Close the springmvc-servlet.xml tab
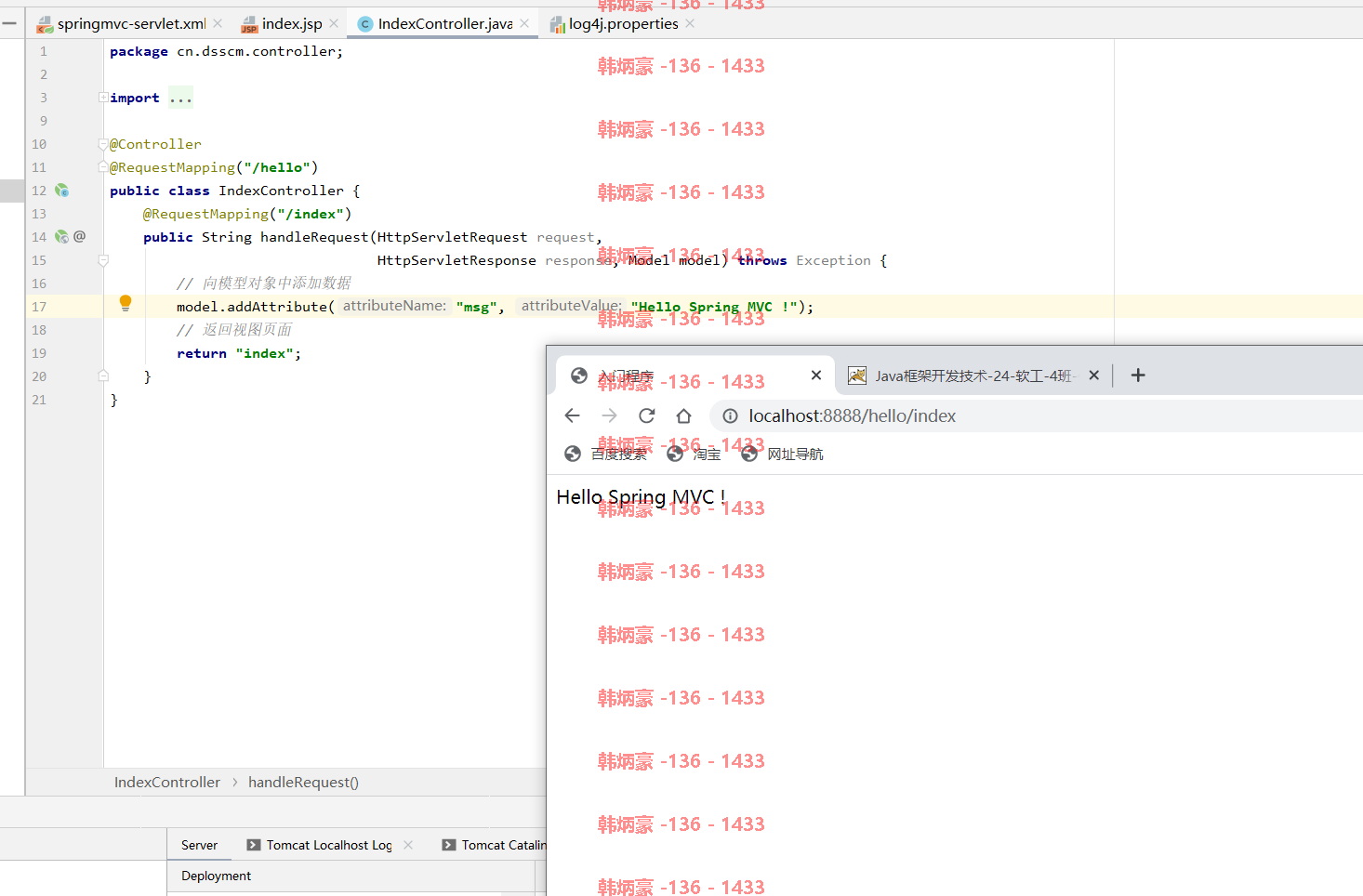This screenshot has width=1363, height=896. [x=218, y=24]
